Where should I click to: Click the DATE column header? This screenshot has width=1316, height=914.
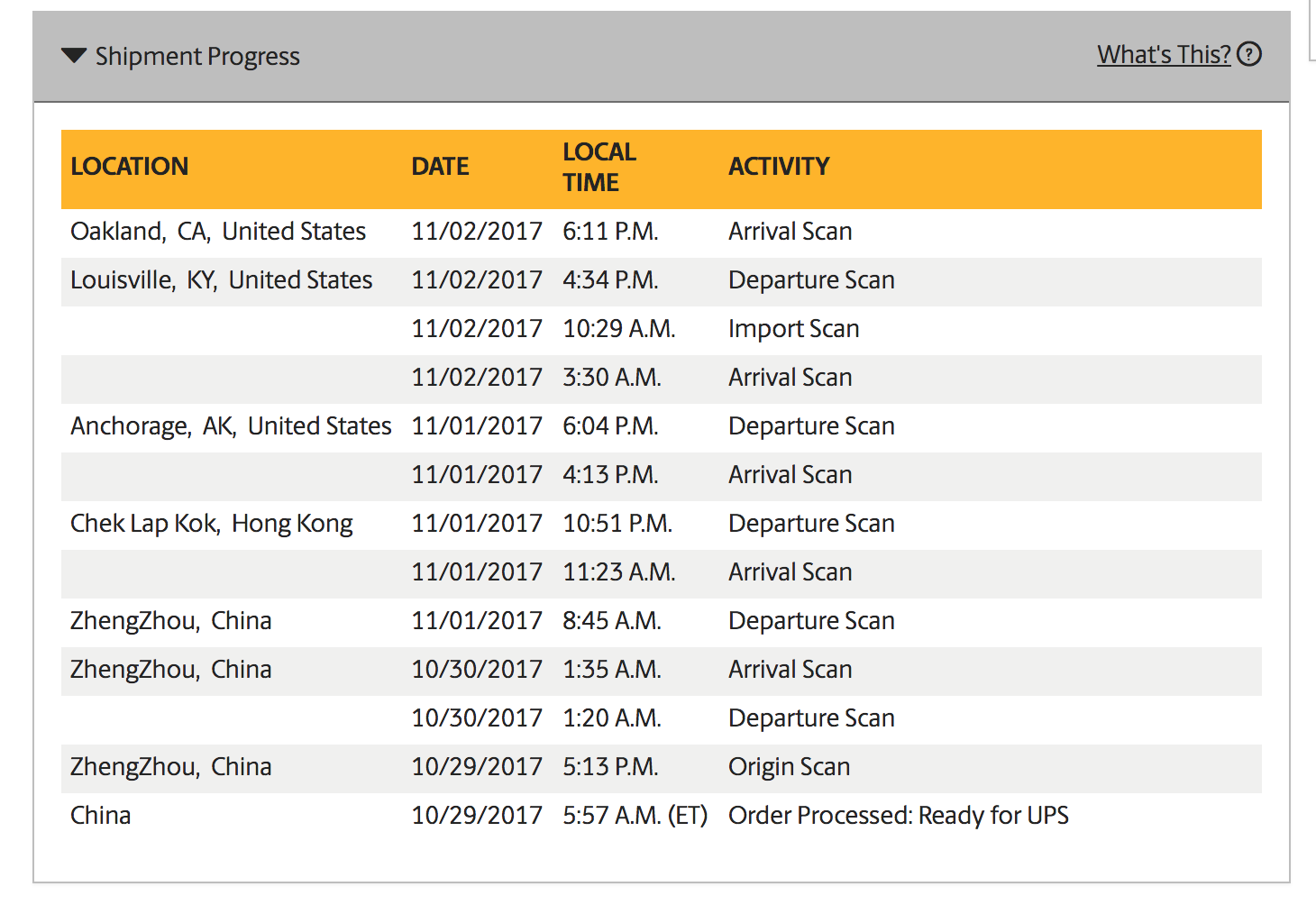point(440,167)
